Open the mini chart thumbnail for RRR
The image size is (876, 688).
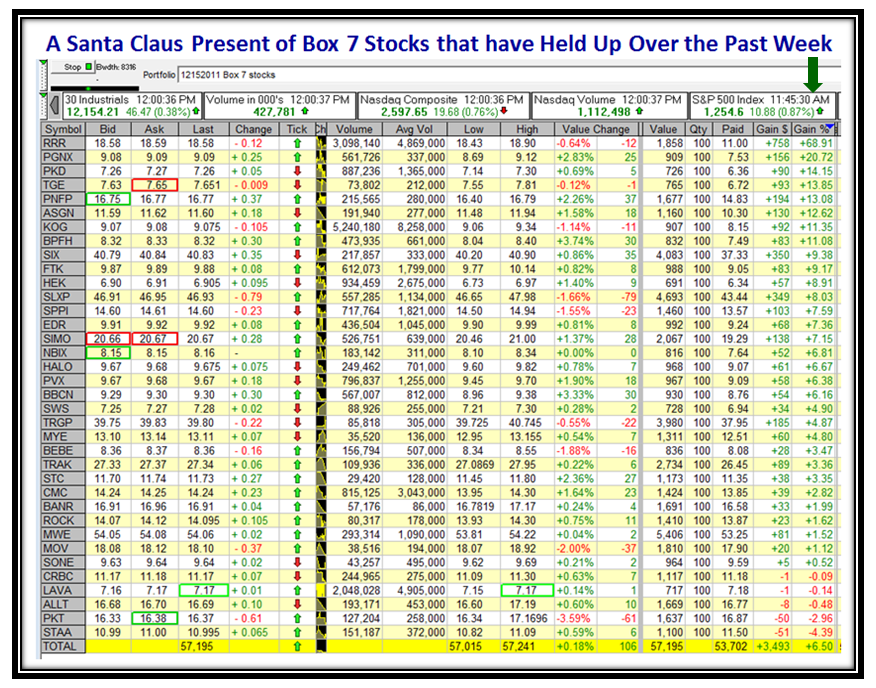pos(321,144)
